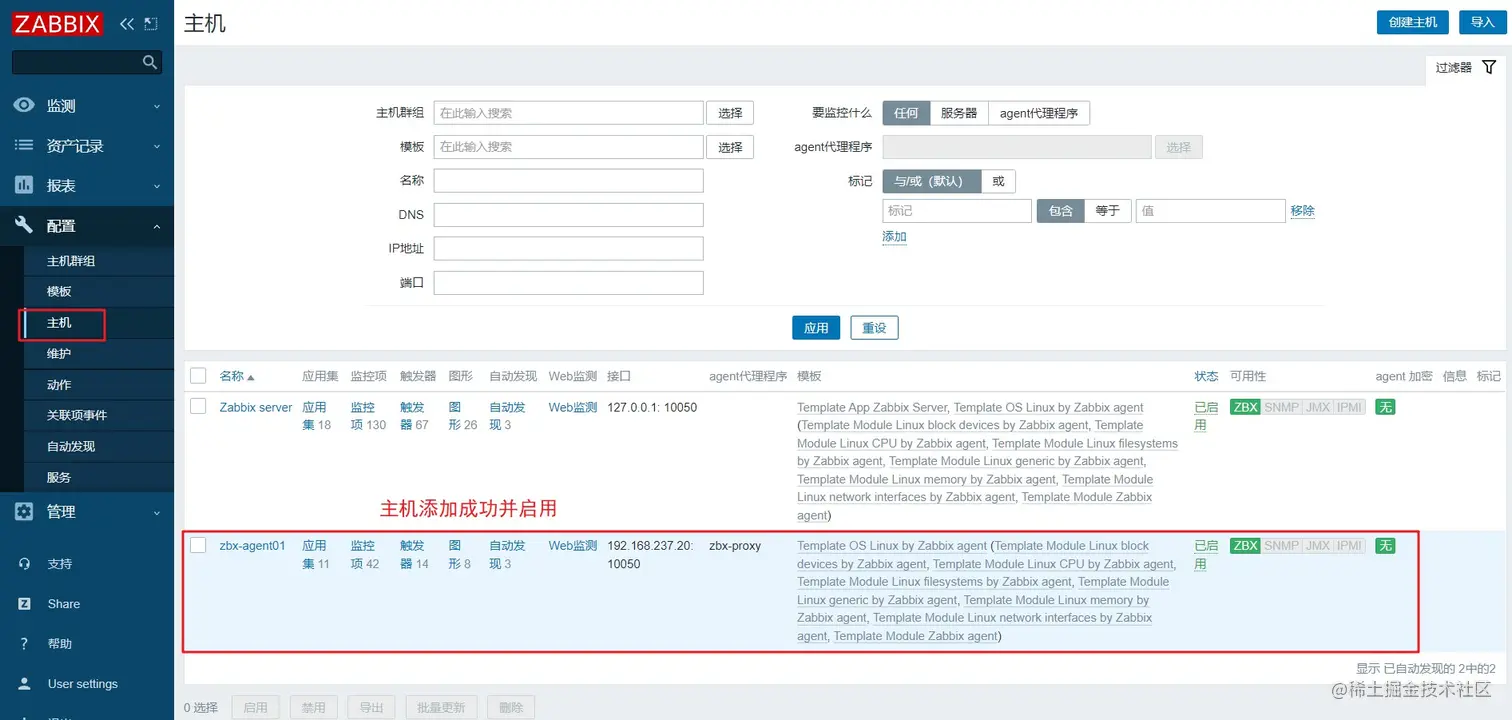This screenshot has height=720, width=1512.
Task: Click the ZABBIX logo
Action: [x=58, y=24]
